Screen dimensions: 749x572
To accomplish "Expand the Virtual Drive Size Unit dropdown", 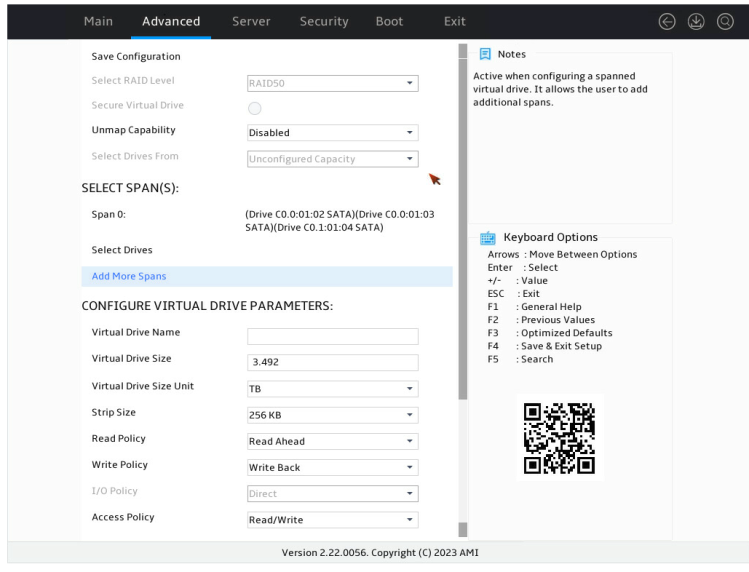I will pos(332,389).
